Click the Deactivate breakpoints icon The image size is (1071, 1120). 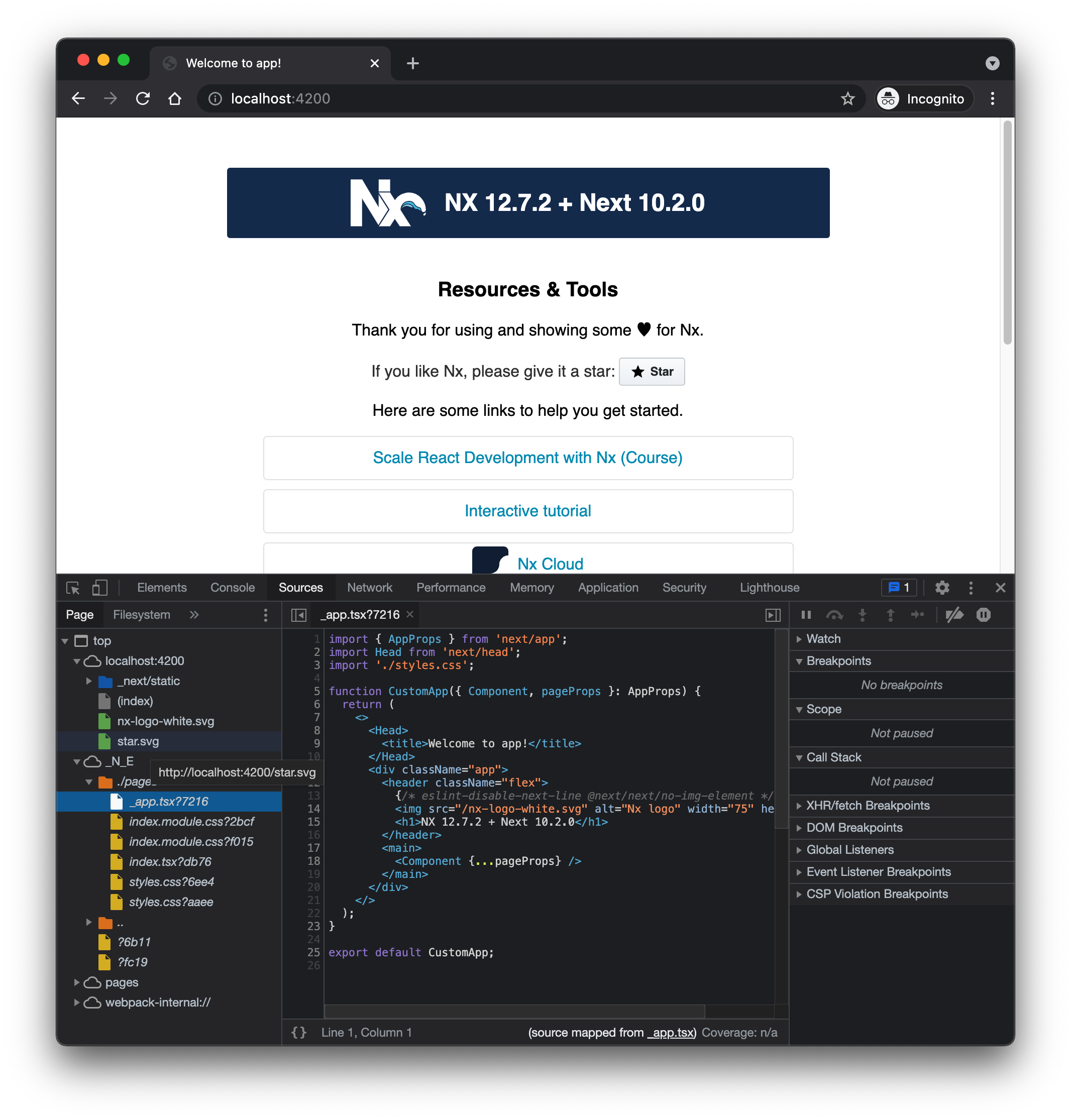954,615
